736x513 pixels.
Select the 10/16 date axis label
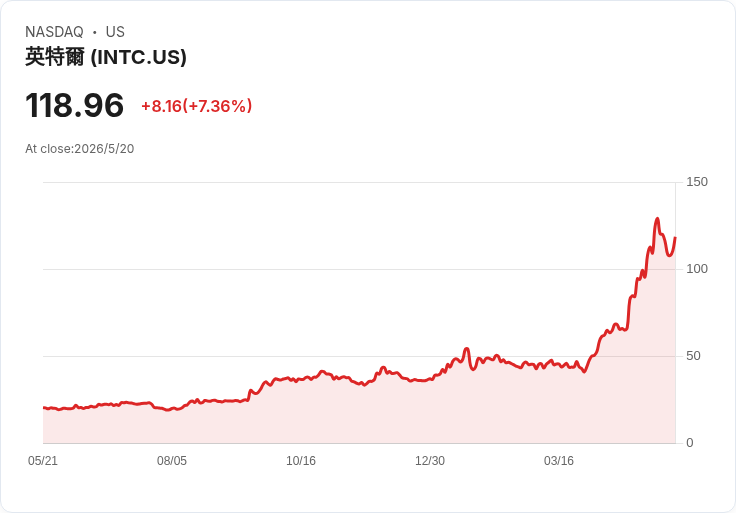tap(301, 460)
